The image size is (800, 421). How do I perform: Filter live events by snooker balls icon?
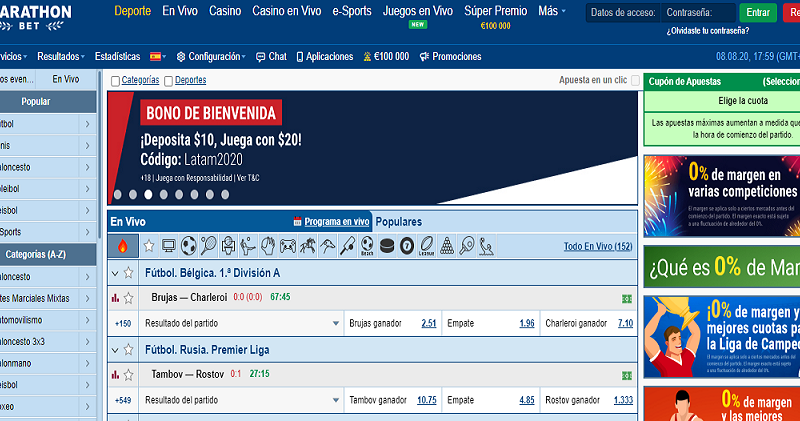[x=447, y=246]
